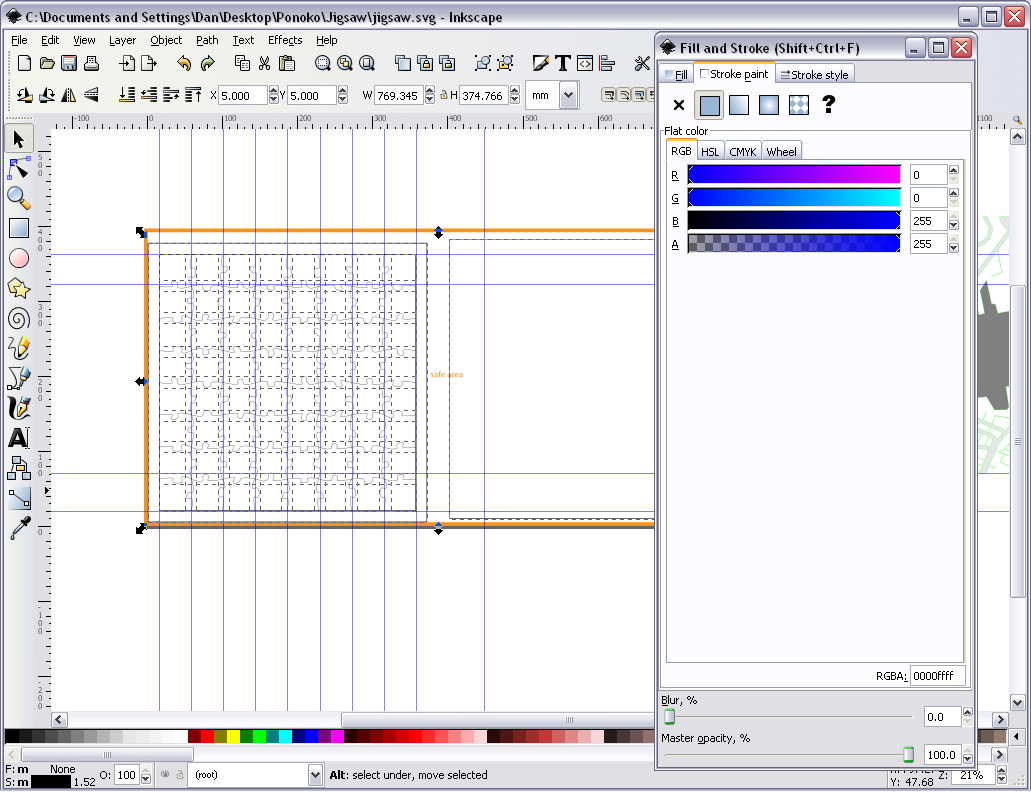Increase the W width stepper

[x=429, y=91]
